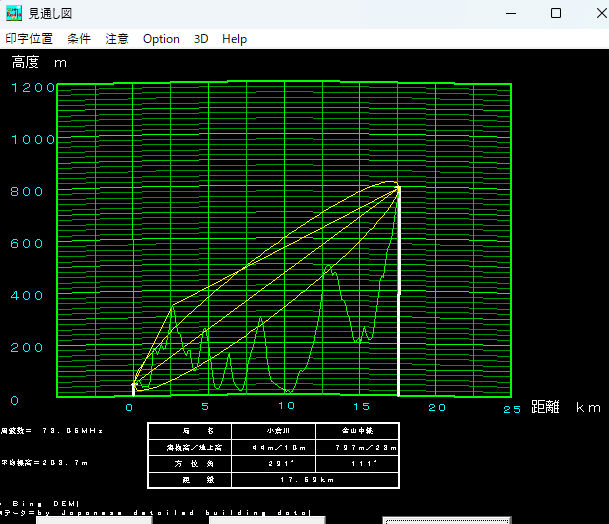609x524 pixels.
Task: Open the 印字位置 menu
Action: 29,39
